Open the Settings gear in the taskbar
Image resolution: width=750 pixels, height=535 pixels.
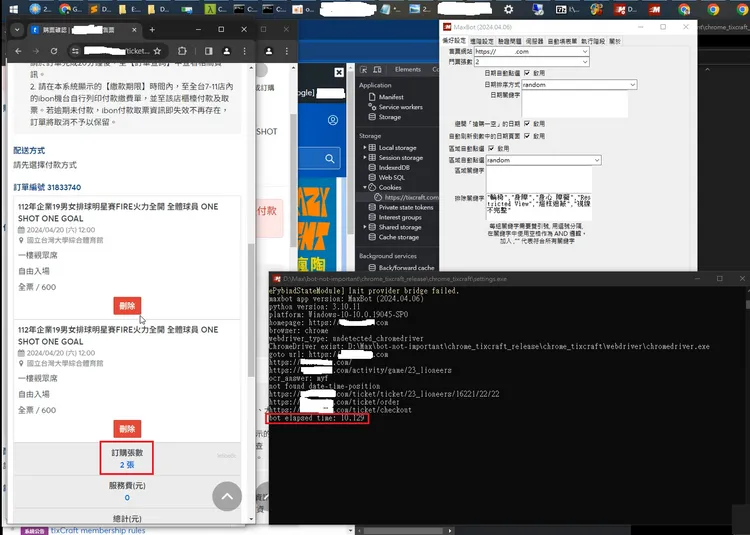coord(508,9)
